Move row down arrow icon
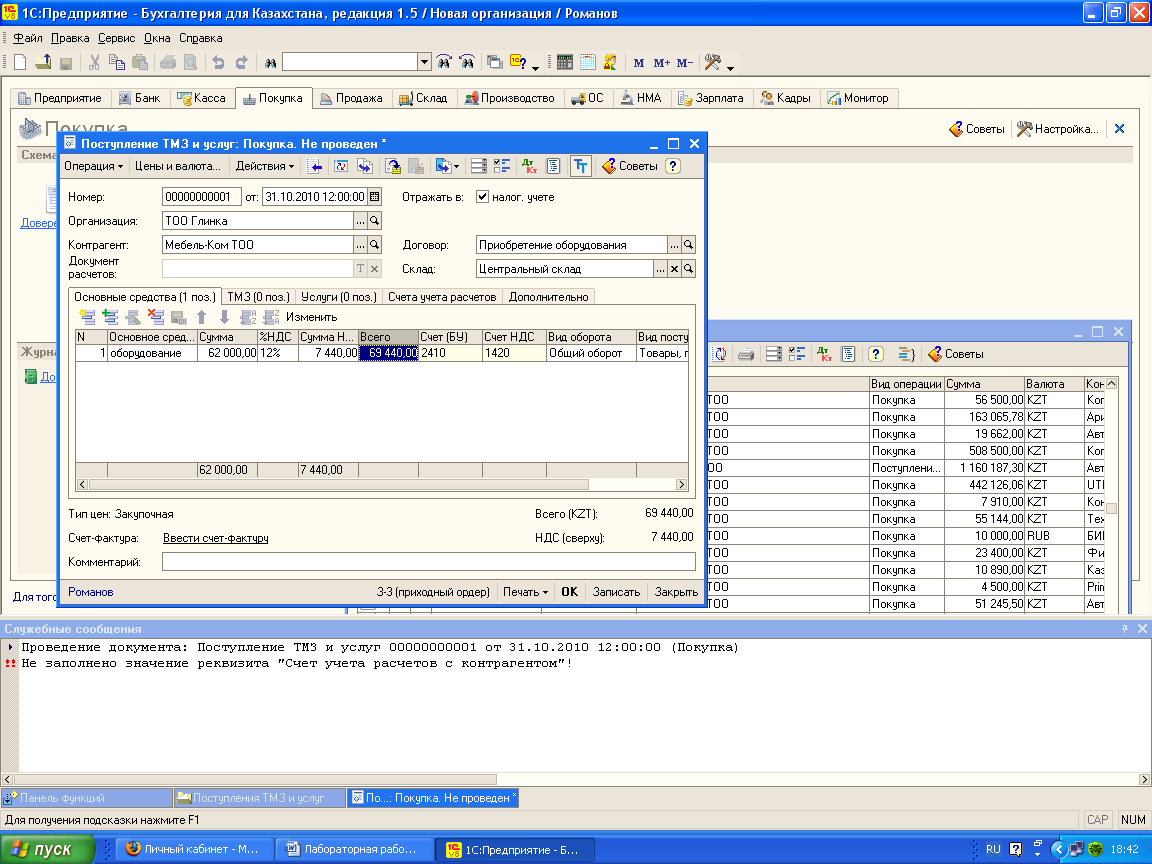 point(224,317)
